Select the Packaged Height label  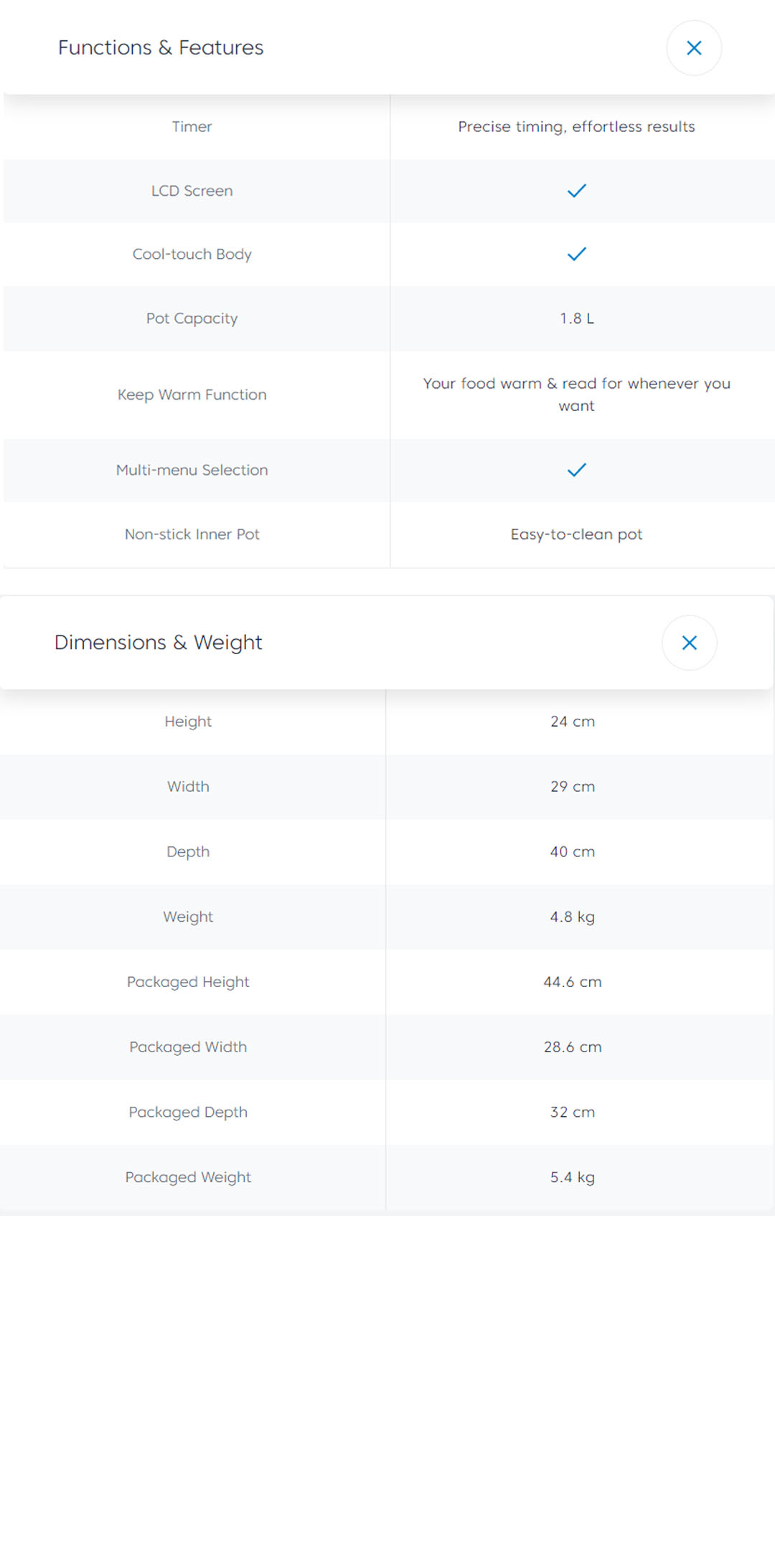[x=188, y=982]
